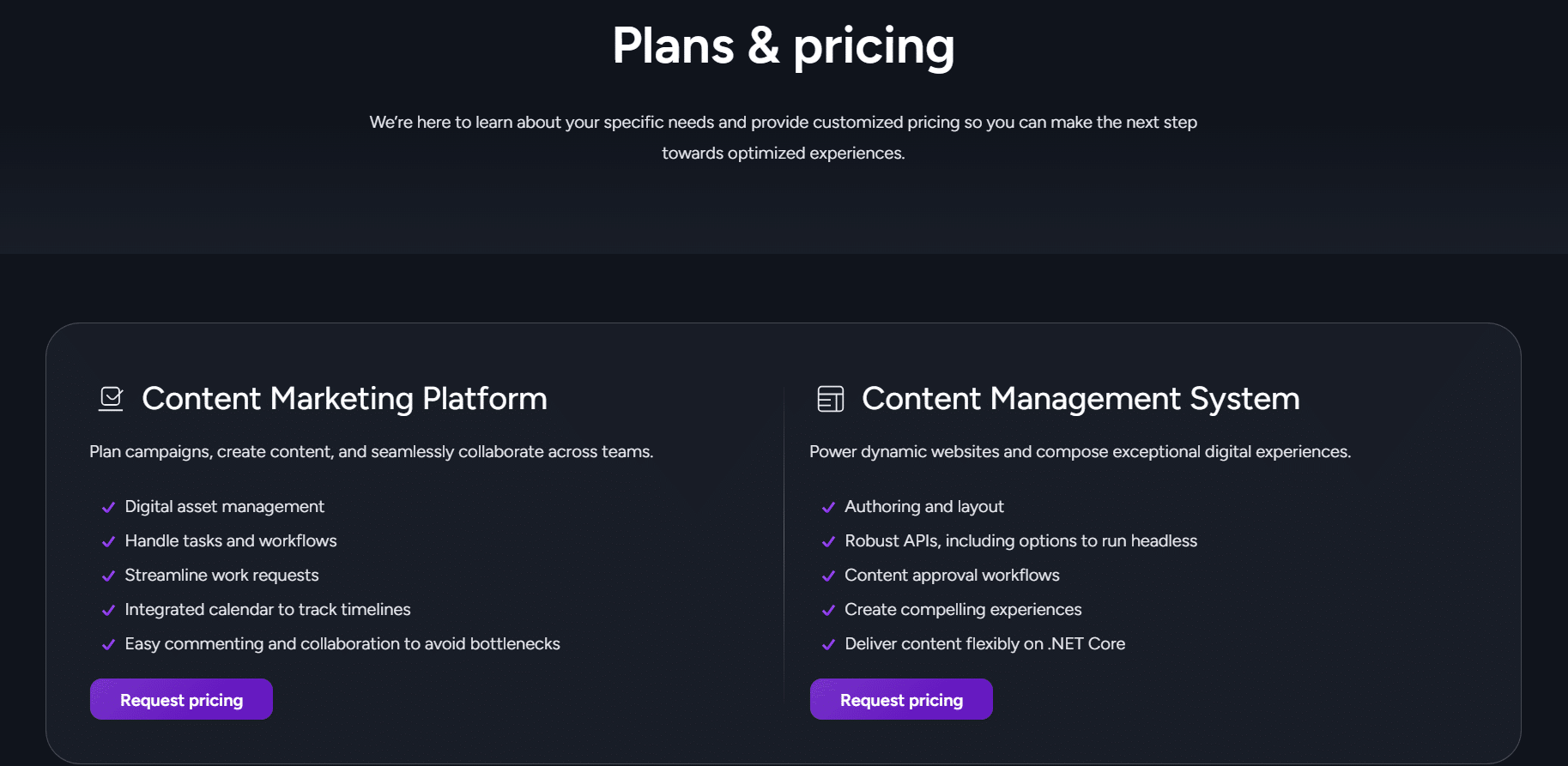
Task: Request pricing for Content Management System
Action: click(901, 699)
